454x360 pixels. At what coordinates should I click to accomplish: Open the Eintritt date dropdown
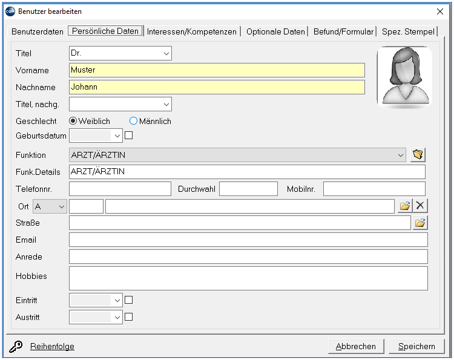[117, 300]
